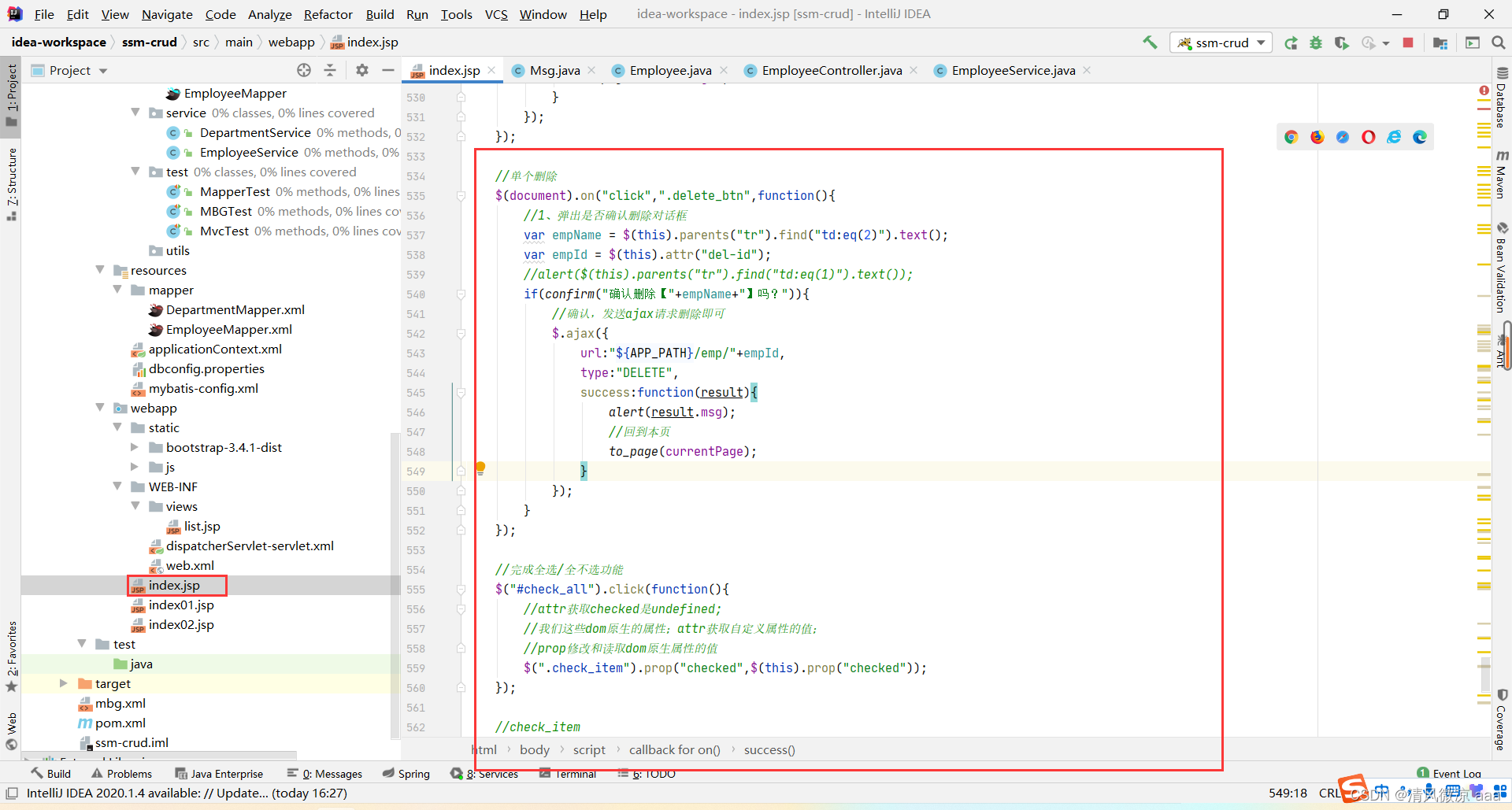Click the locate file target icon in Project panel

(304, 70)
